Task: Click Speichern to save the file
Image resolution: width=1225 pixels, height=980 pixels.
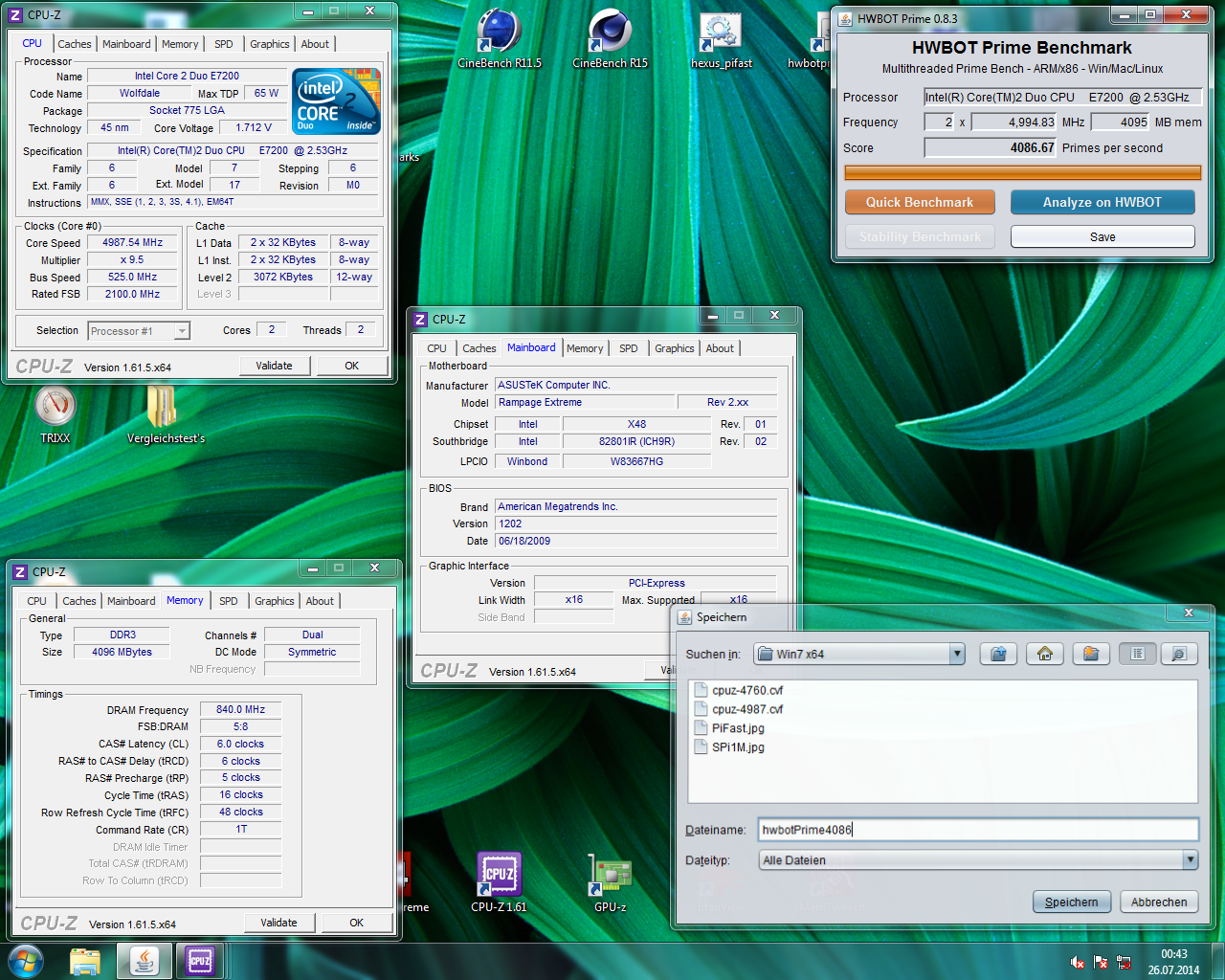Action: (1072, 902)
